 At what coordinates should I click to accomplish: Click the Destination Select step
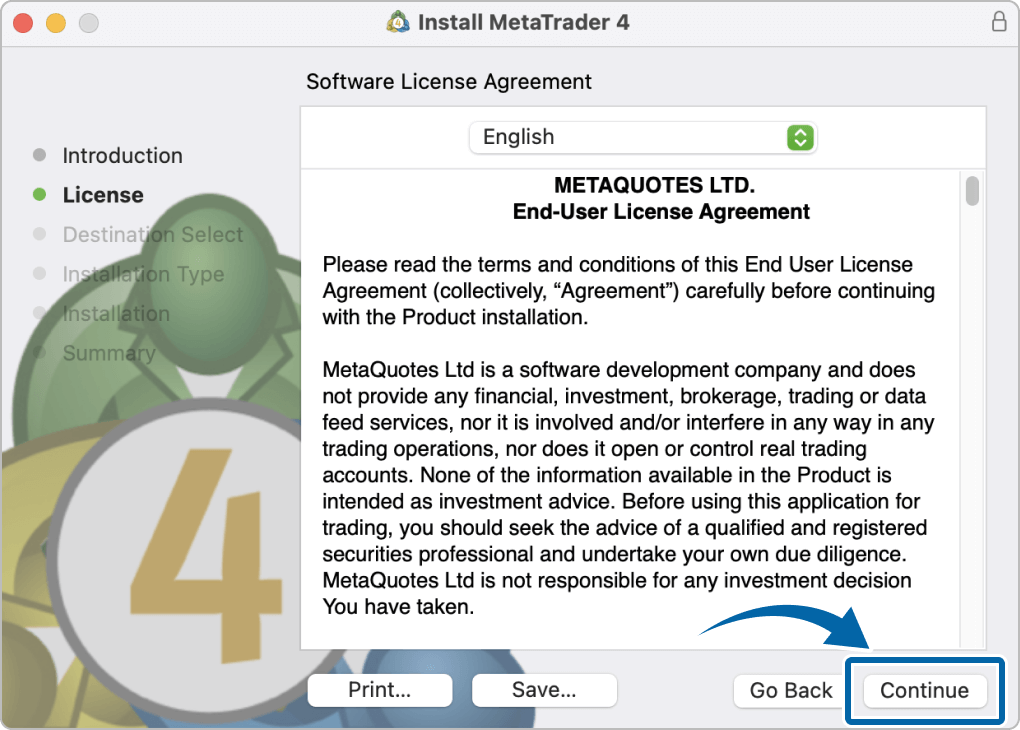(x=153, y=235)
